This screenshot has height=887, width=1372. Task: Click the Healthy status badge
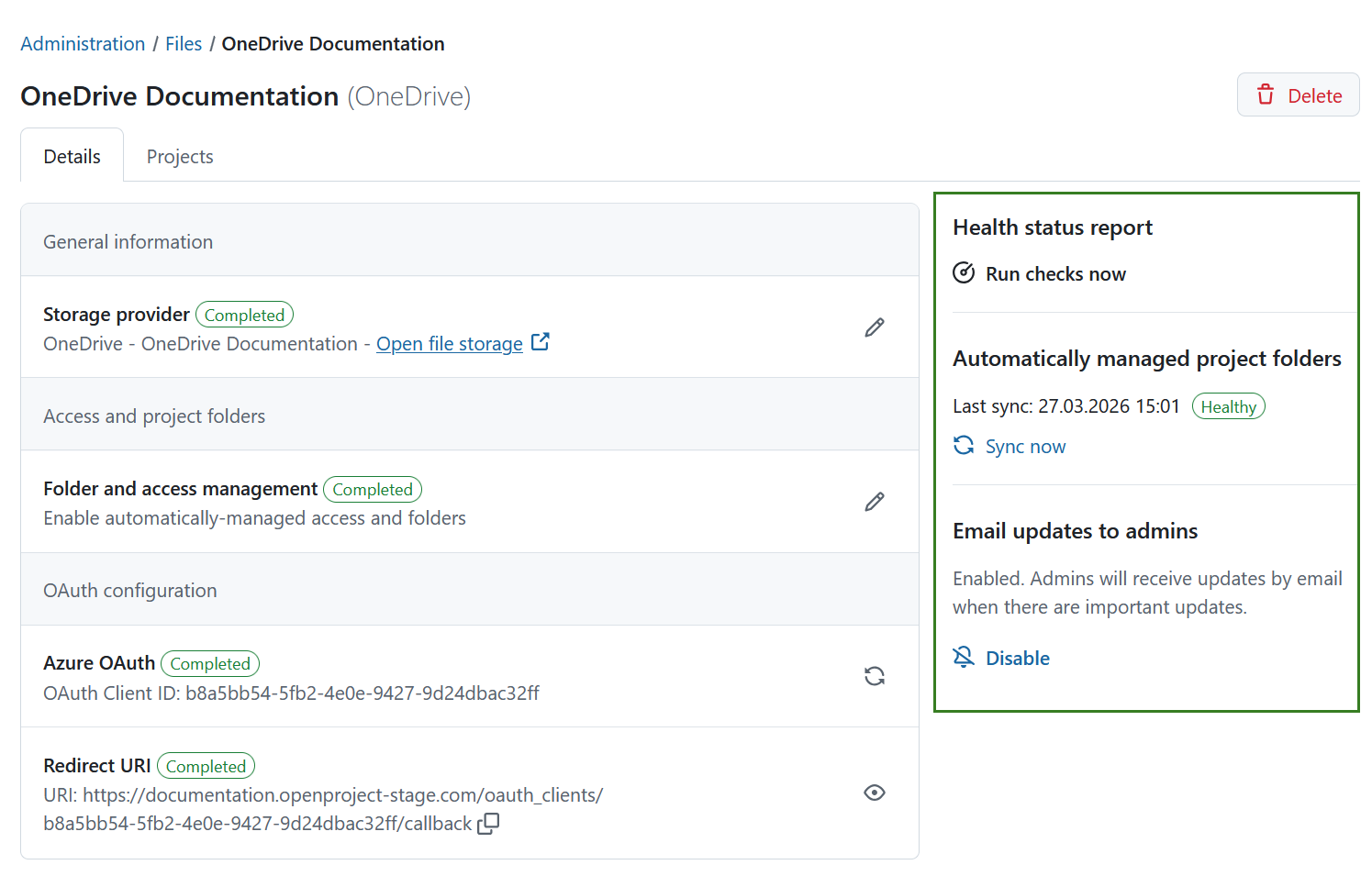tap(1228, 405)
